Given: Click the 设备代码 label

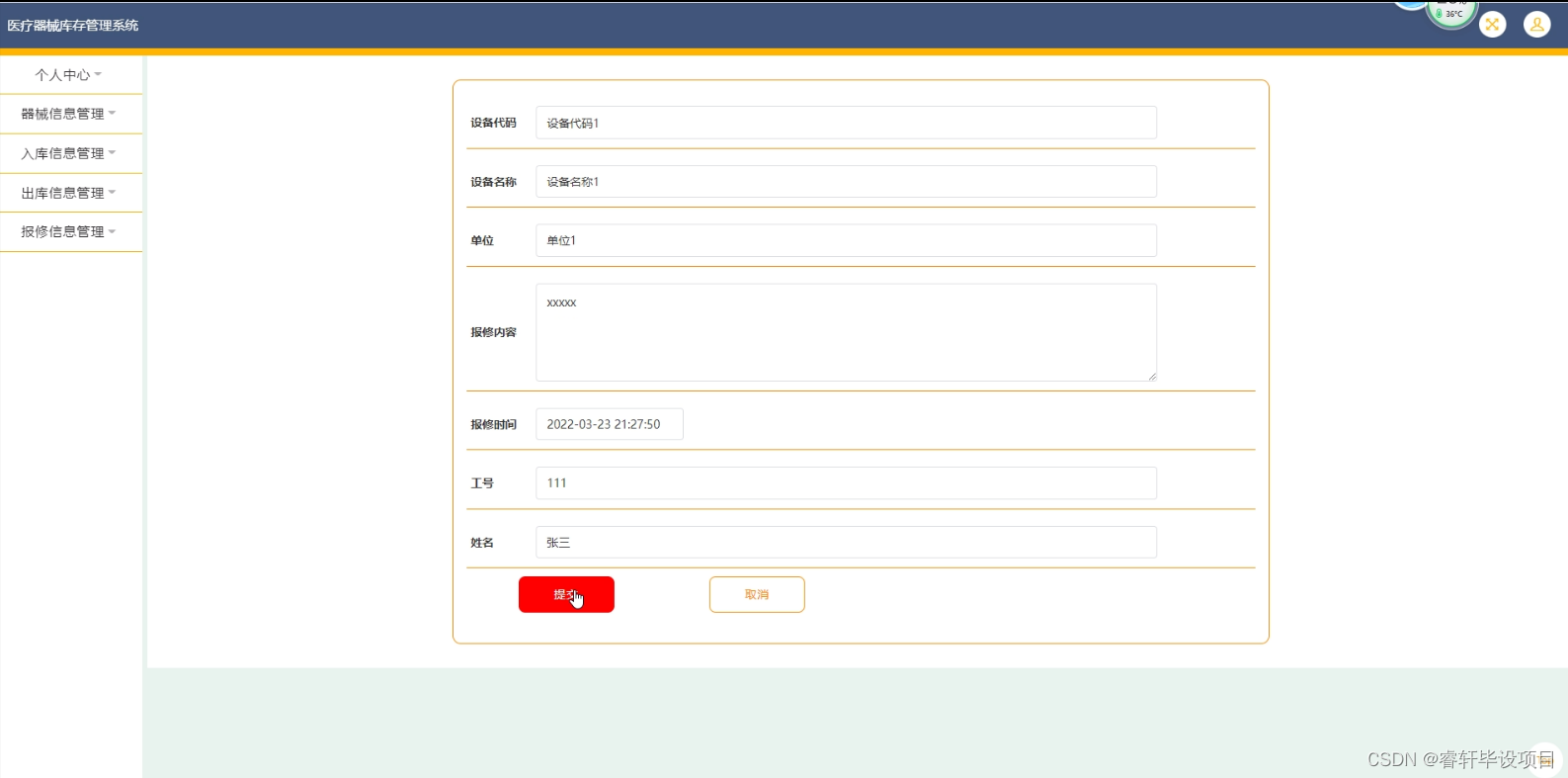Looking at the screenshot, I should [x=493, y=123].
